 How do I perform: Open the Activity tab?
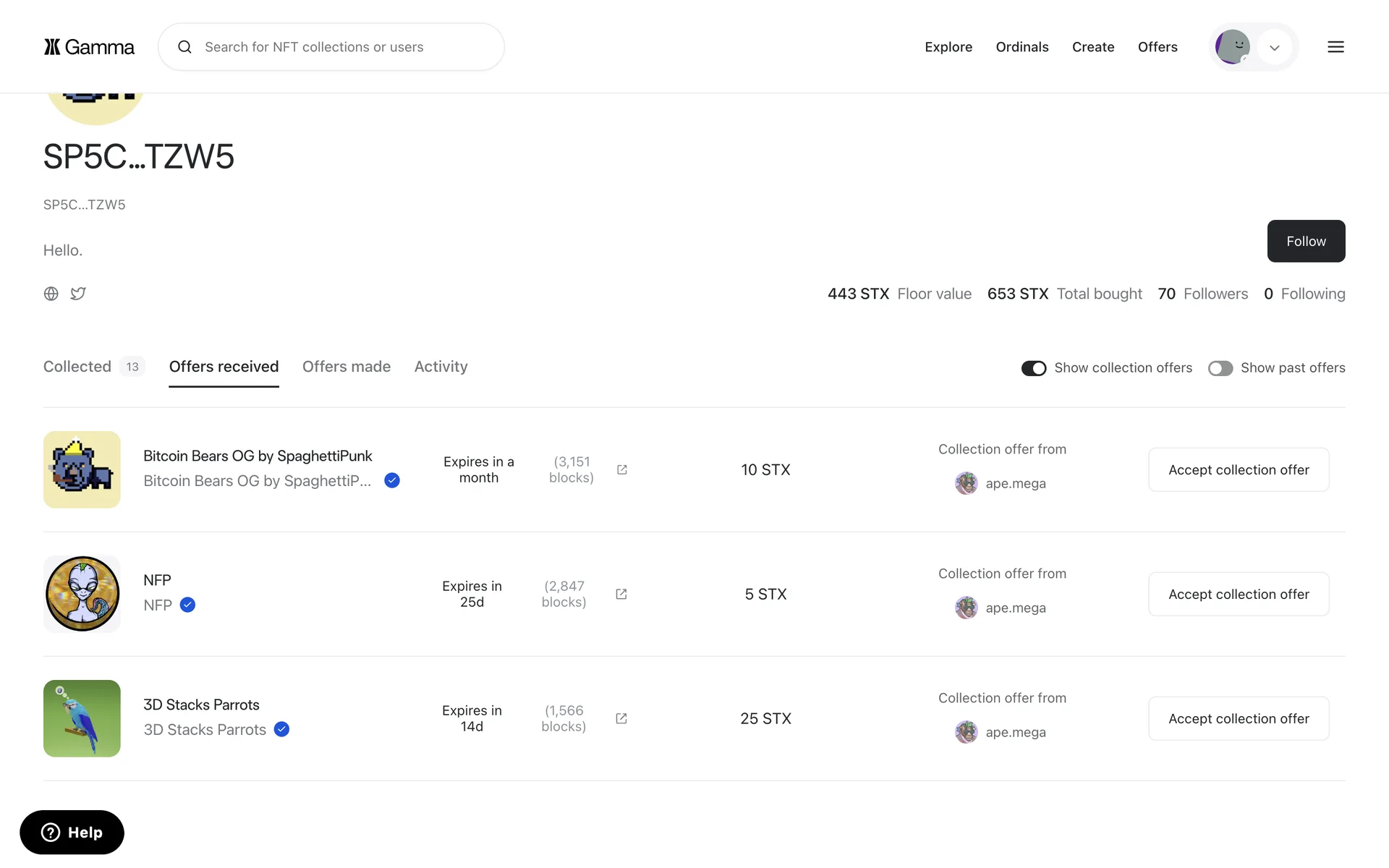click(441, 367)
